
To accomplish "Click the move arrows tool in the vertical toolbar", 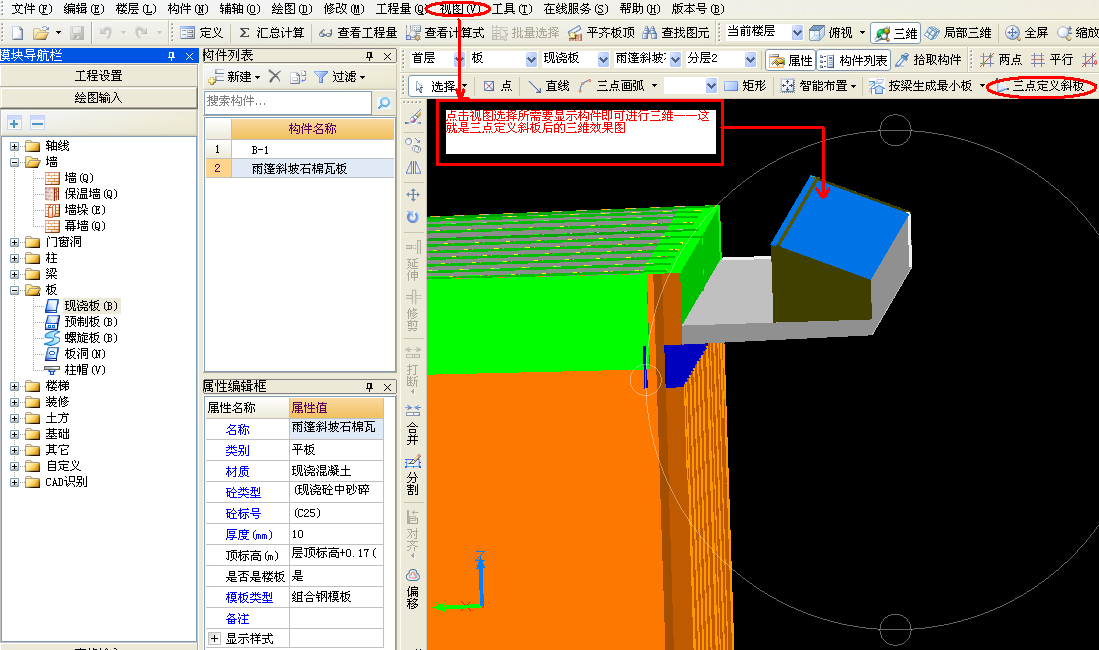I will click(x=413, y=194).
